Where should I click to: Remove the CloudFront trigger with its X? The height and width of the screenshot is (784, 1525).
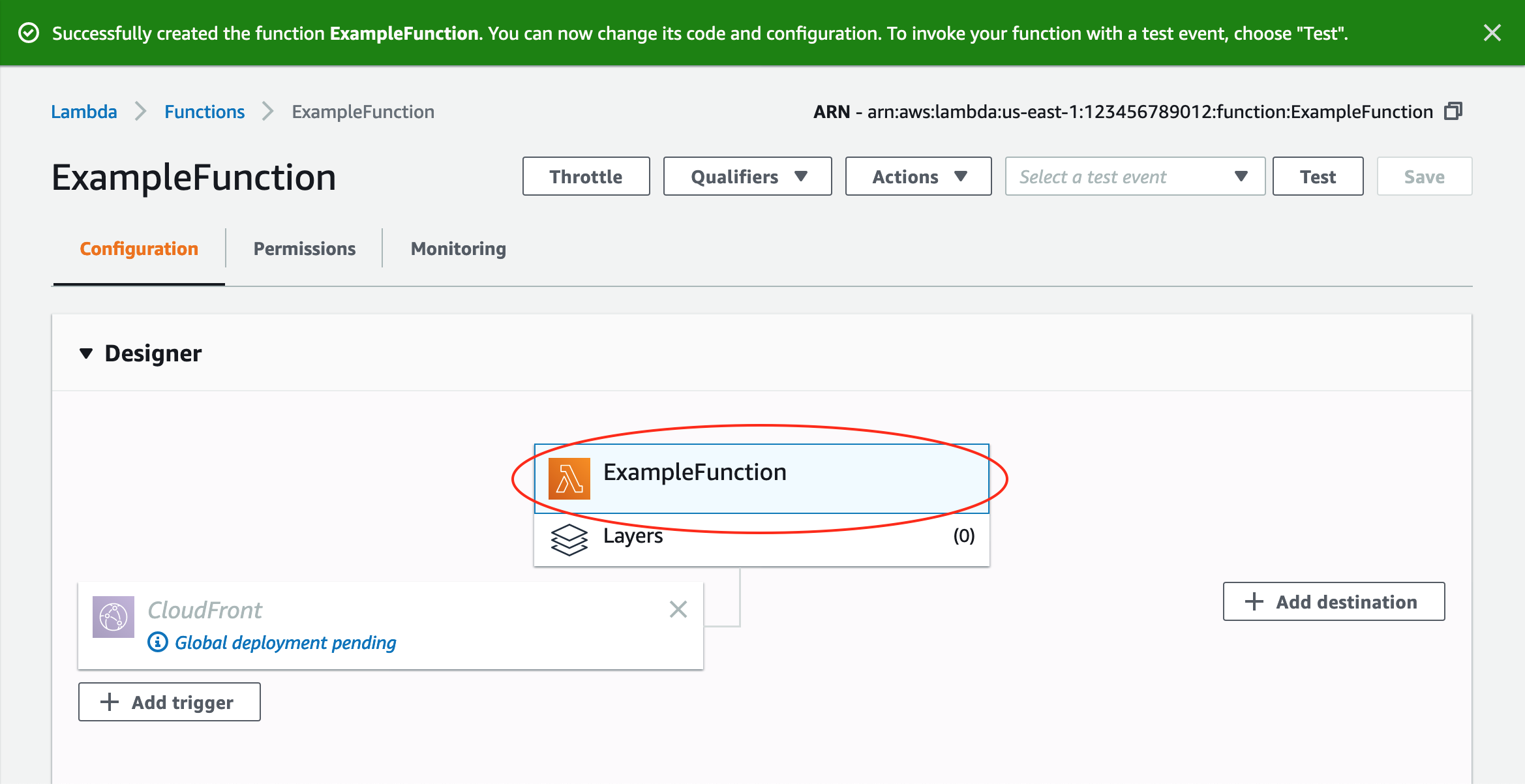[678, 609]
